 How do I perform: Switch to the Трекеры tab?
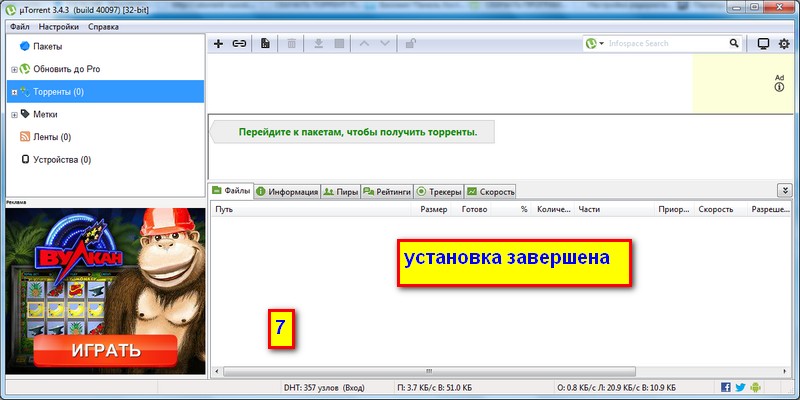pos(439,192)
